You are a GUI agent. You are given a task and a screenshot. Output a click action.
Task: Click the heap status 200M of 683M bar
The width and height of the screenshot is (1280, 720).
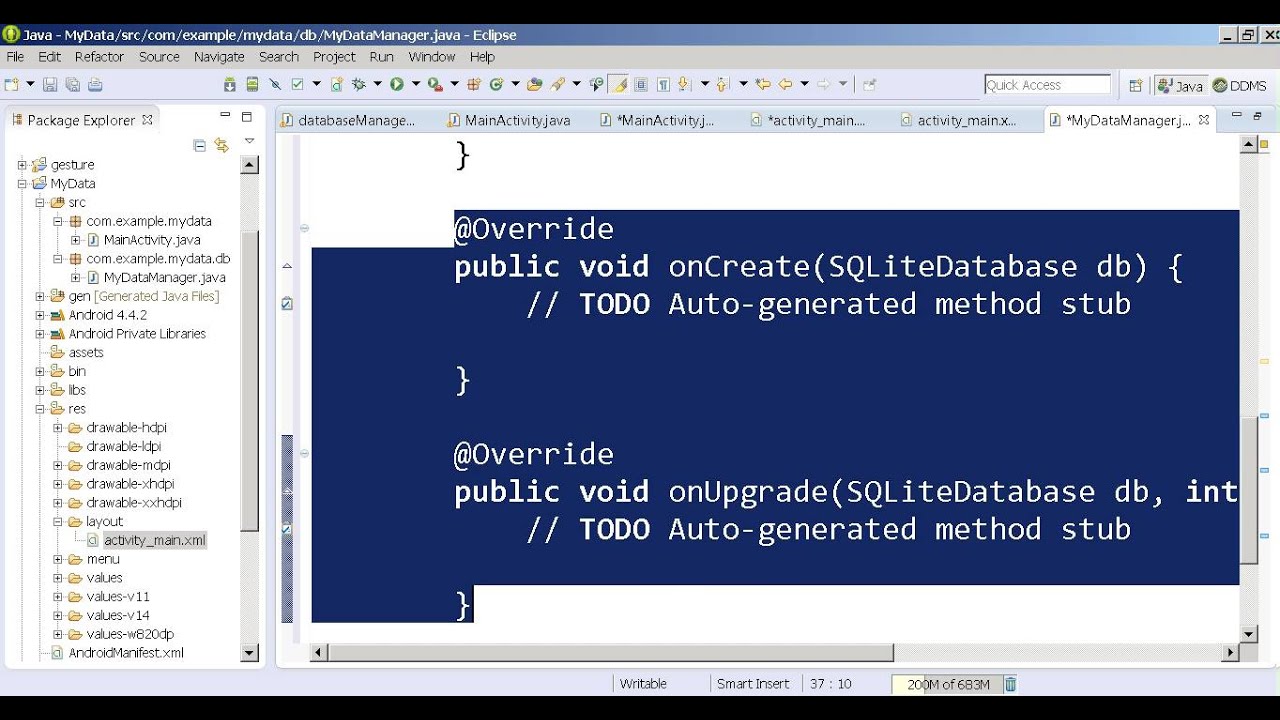947,684
